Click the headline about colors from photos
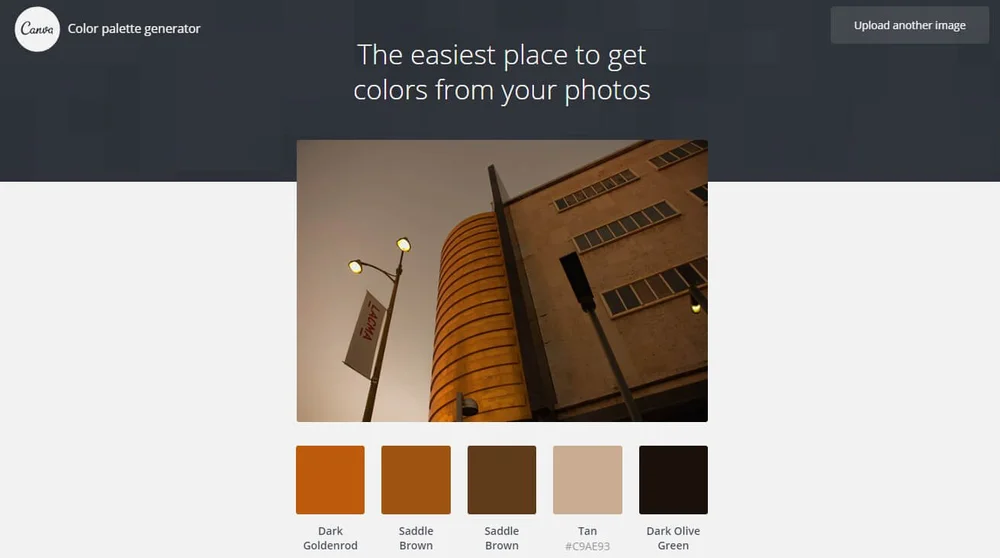 click(502, 72)
